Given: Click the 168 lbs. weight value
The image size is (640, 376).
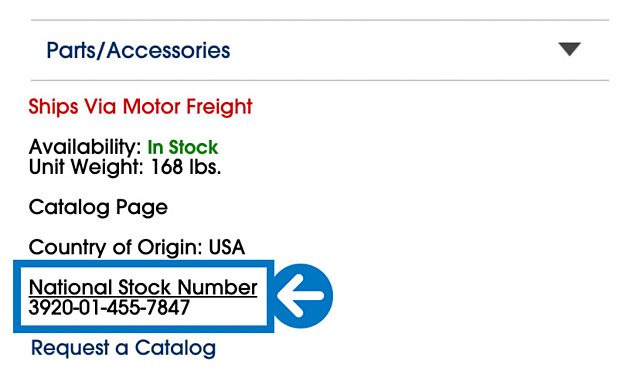Looking at the screenshot, I should (186, 167).
